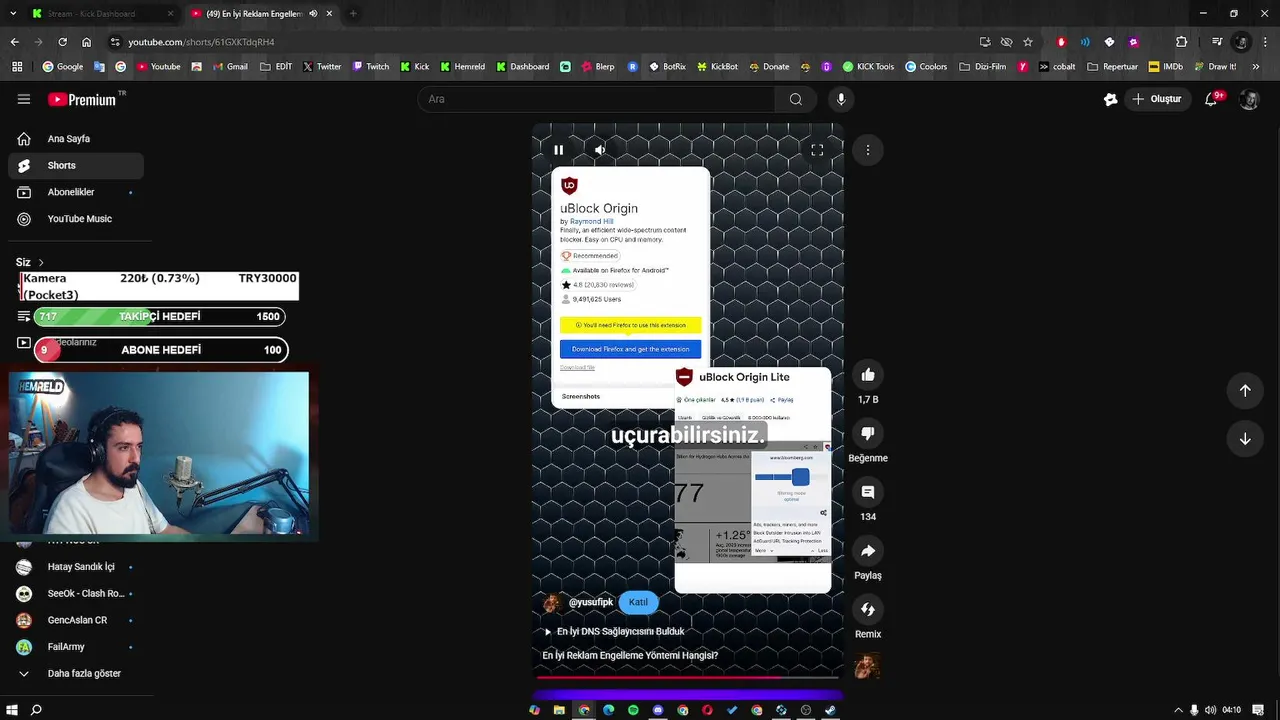Close the YouTube browser tab

[329, 14]
